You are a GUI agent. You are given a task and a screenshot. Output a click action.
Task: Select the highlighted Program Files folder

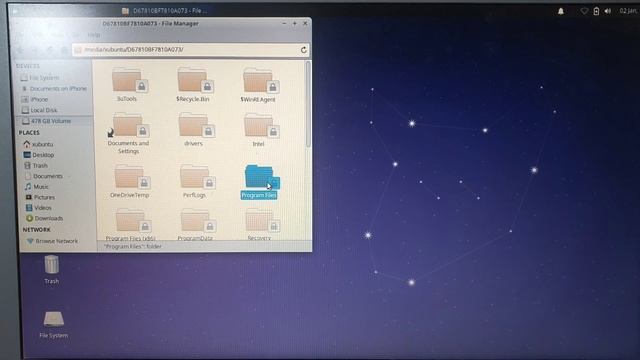259,182
